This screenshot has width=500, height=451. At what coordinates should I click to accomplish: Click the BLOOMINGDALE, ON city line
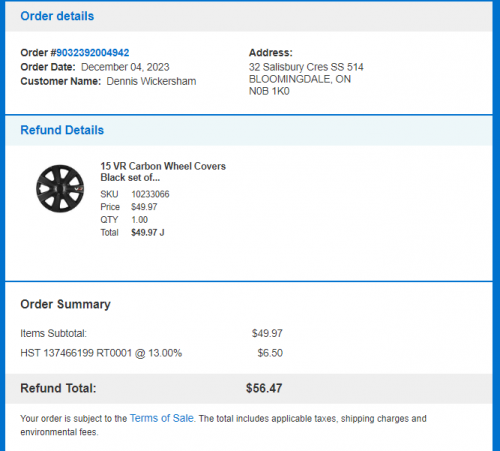[x=300, y=79]
